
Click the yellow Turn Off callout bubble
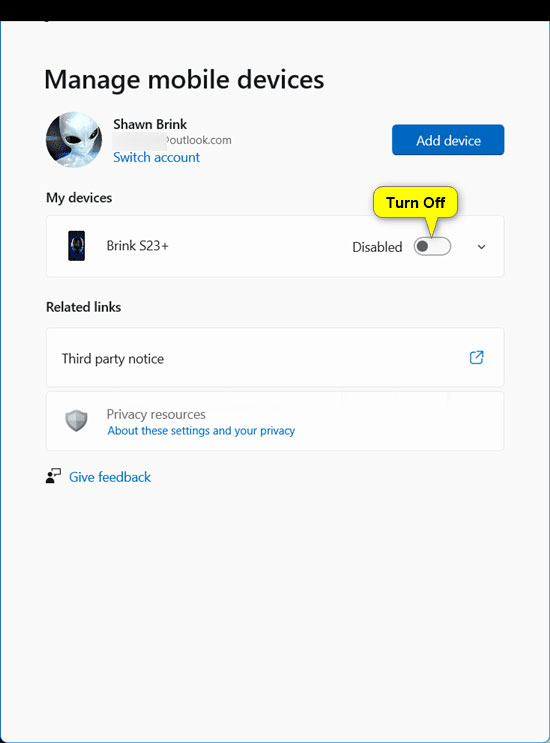click(415, 202)
